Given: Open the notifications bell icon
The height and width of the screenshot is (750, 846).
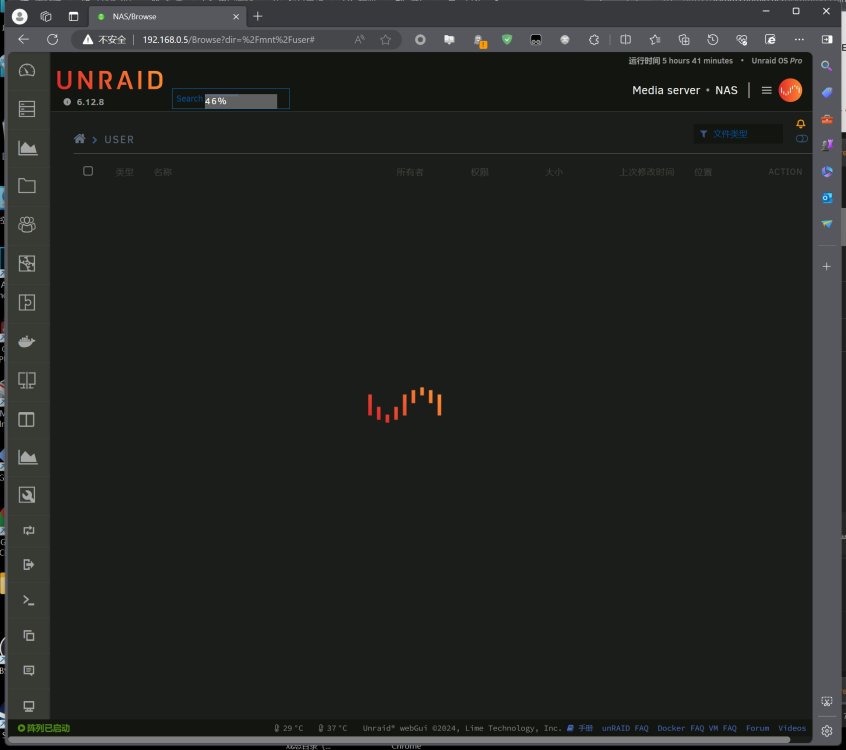Looking at the screenshot, I should click(801, 124).
